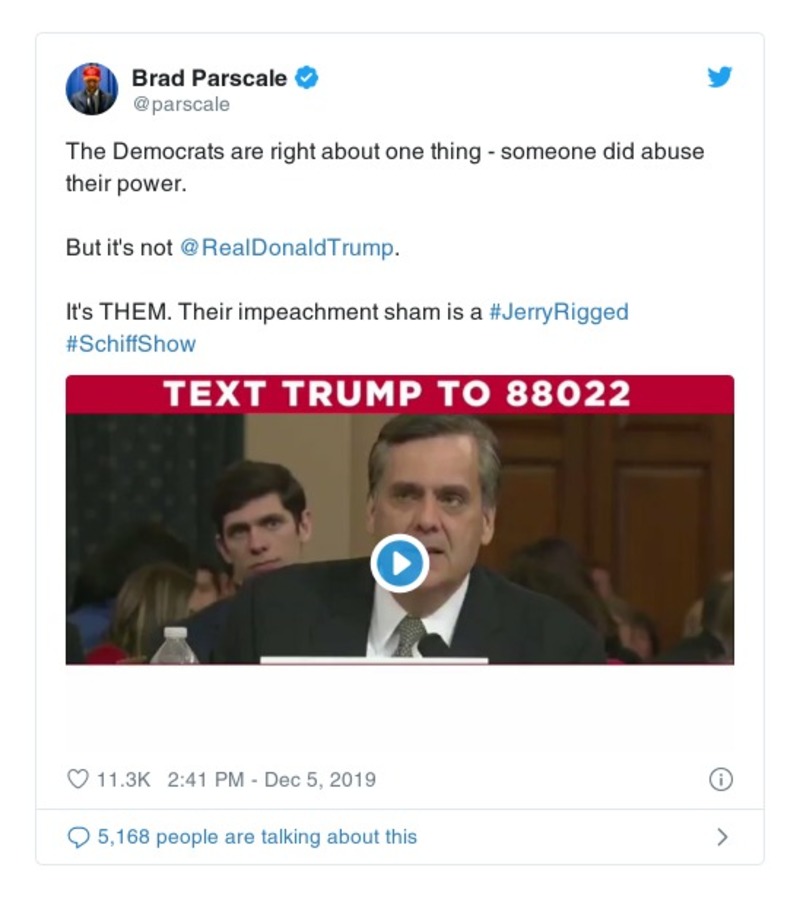Click the 'TEXT TRUMP TO 88022' banner
The height and width of the screenshot is (899, 800).
coord(399,394)
